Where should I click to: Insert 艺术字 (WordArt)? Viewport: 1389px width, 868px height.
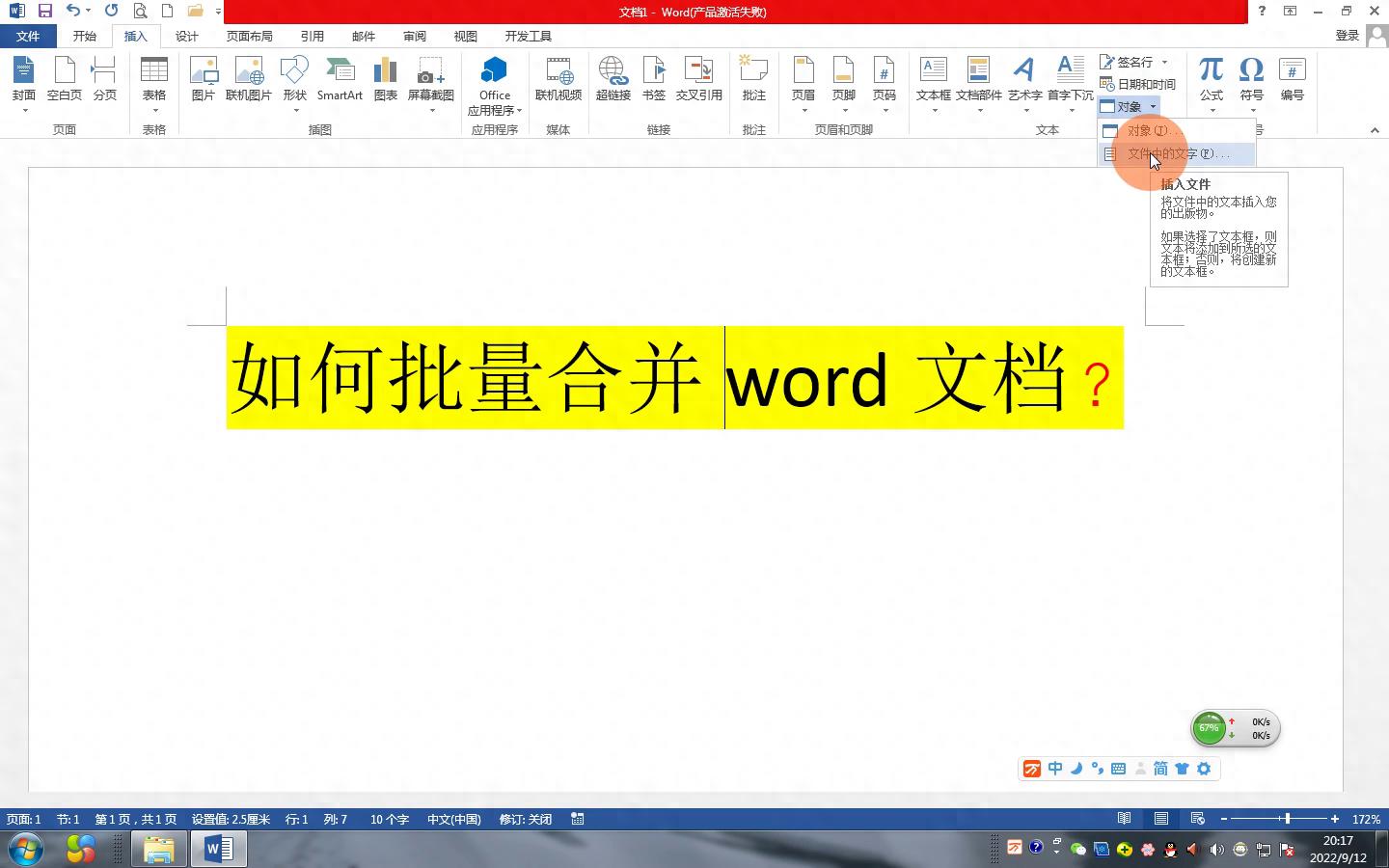coord(1023,77)
